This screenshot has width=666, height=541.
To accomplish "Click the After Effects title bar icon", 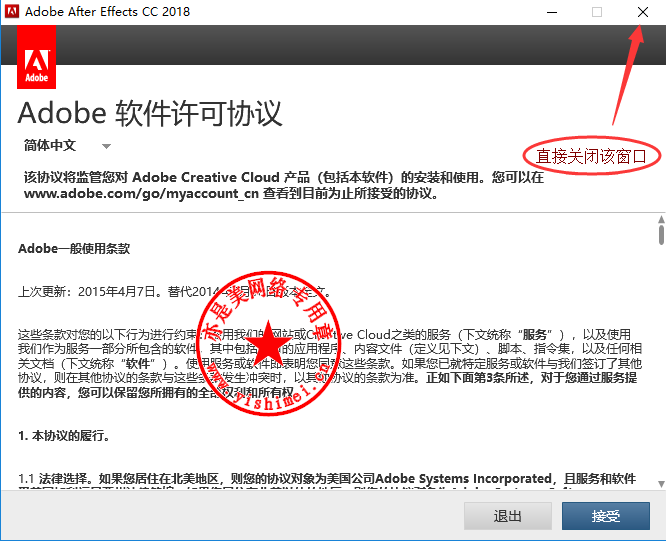I will (x=11, y=11).
